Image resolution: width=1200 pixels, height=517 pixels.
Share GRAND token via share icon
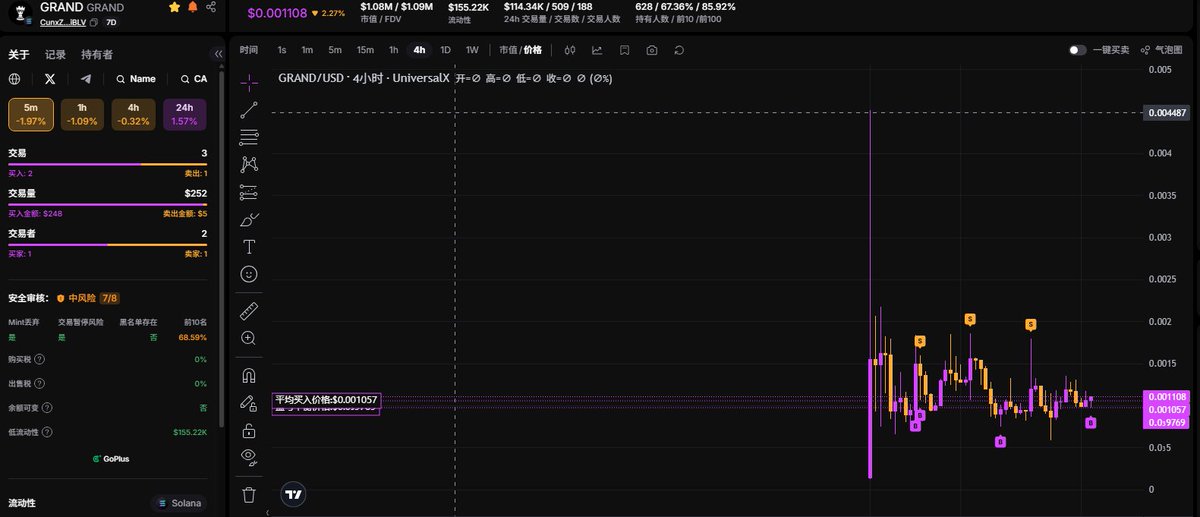(211, 7)
